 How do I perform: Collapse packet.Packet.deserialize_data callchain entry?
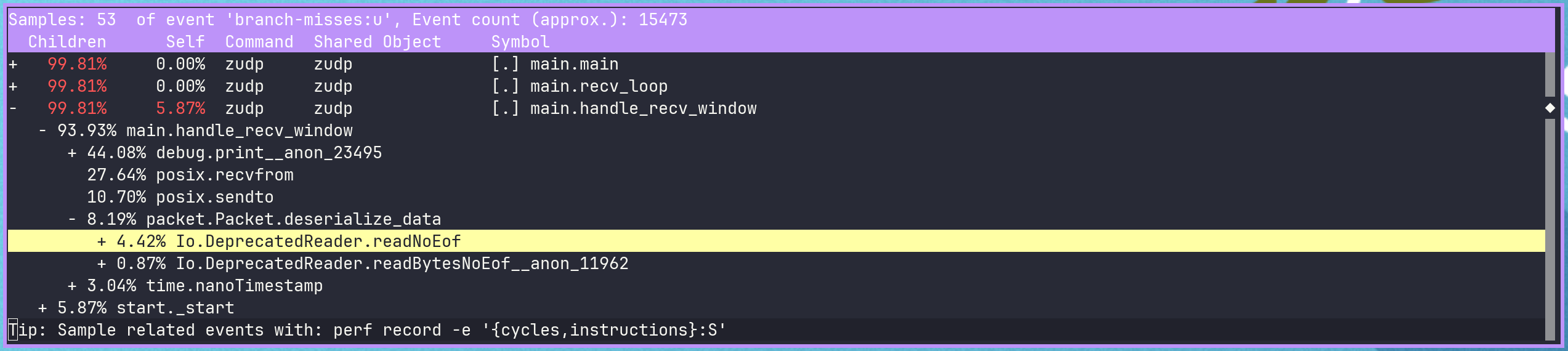(72, 219)
